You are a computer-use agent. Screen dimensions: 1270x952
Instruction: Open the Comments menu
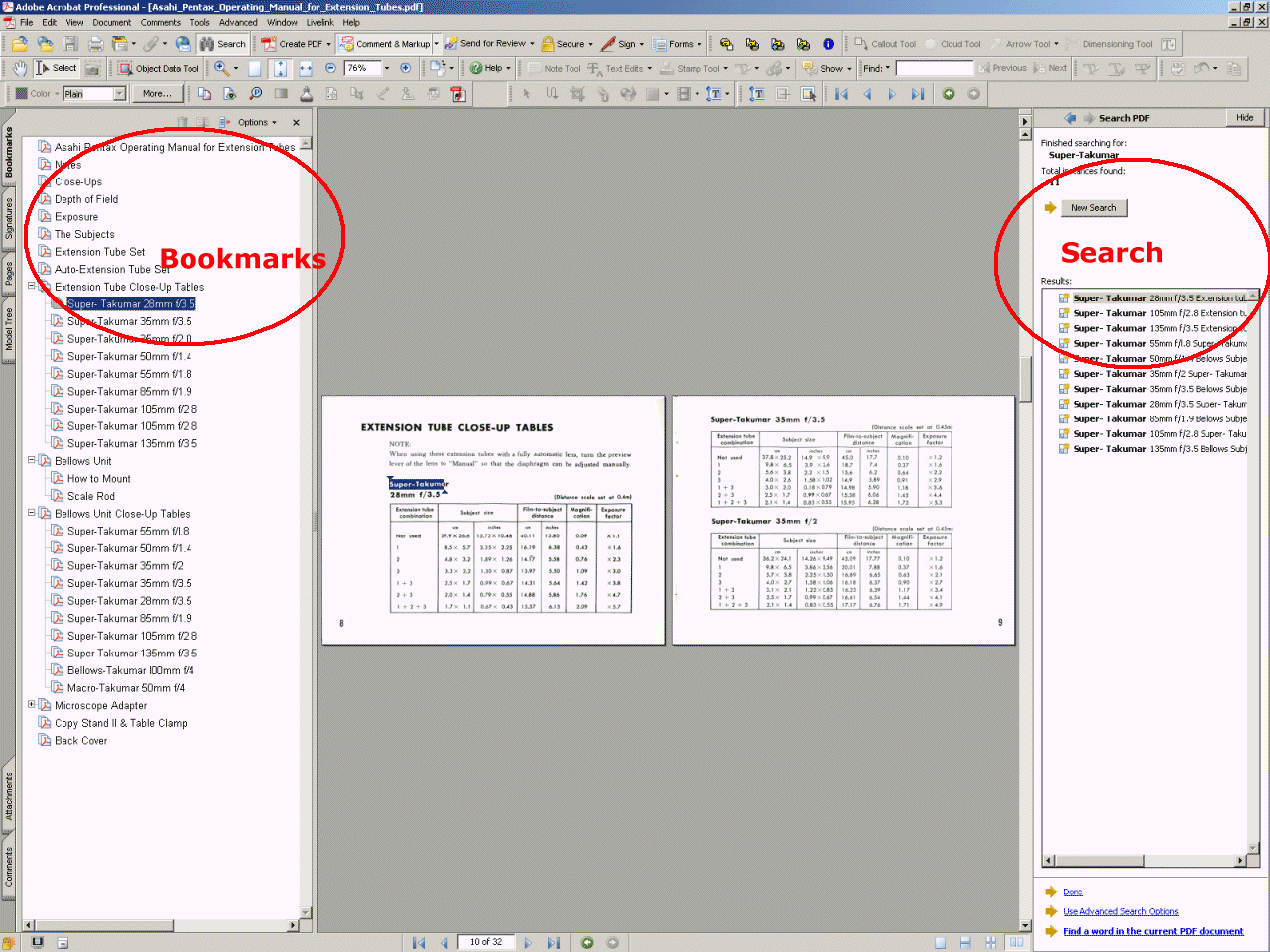pos(160,22)
